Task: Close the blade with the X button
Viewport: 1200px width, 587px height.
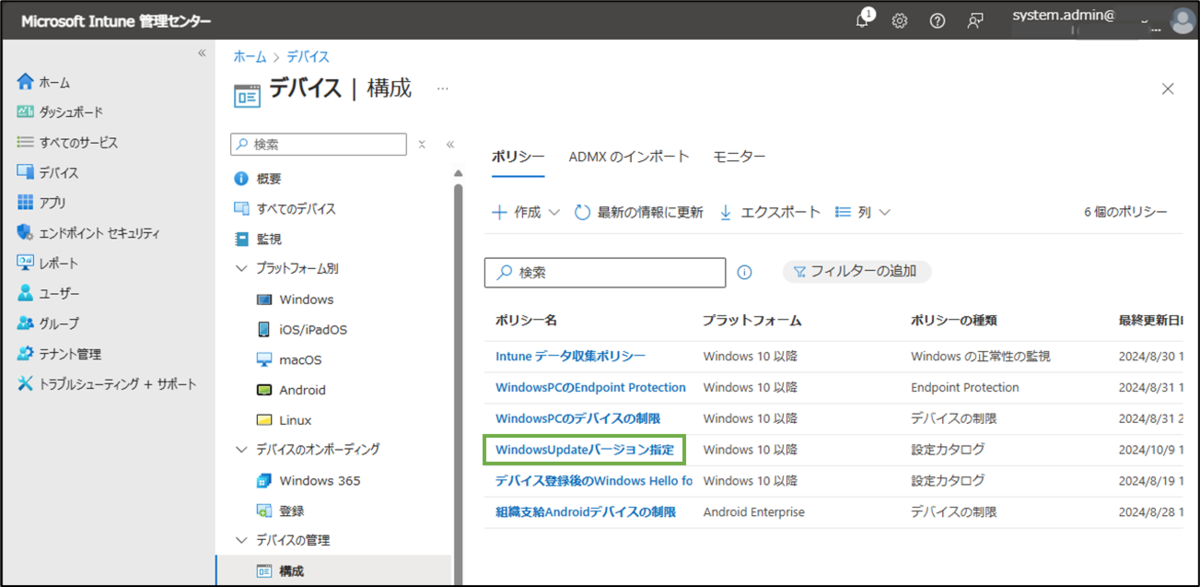Action: 1167,89
